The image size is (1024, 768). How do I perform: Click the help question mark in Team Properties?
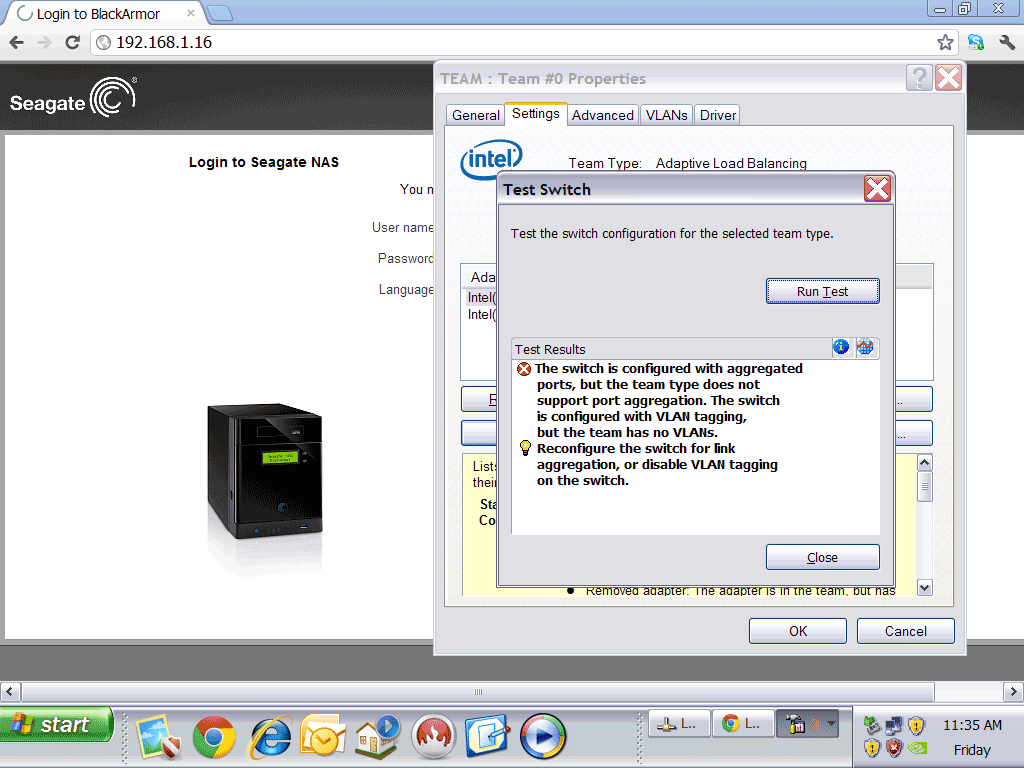click(x=919, y=78)
